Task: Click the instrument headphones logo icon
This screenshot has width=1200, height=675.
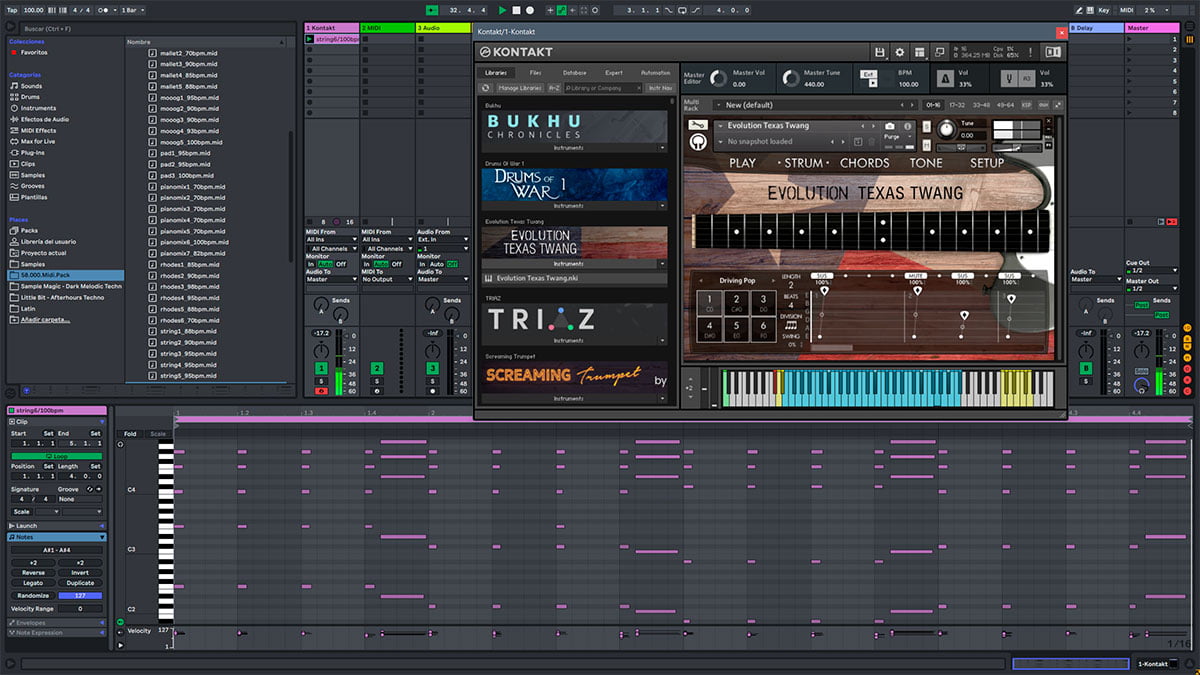Action: 698,142
